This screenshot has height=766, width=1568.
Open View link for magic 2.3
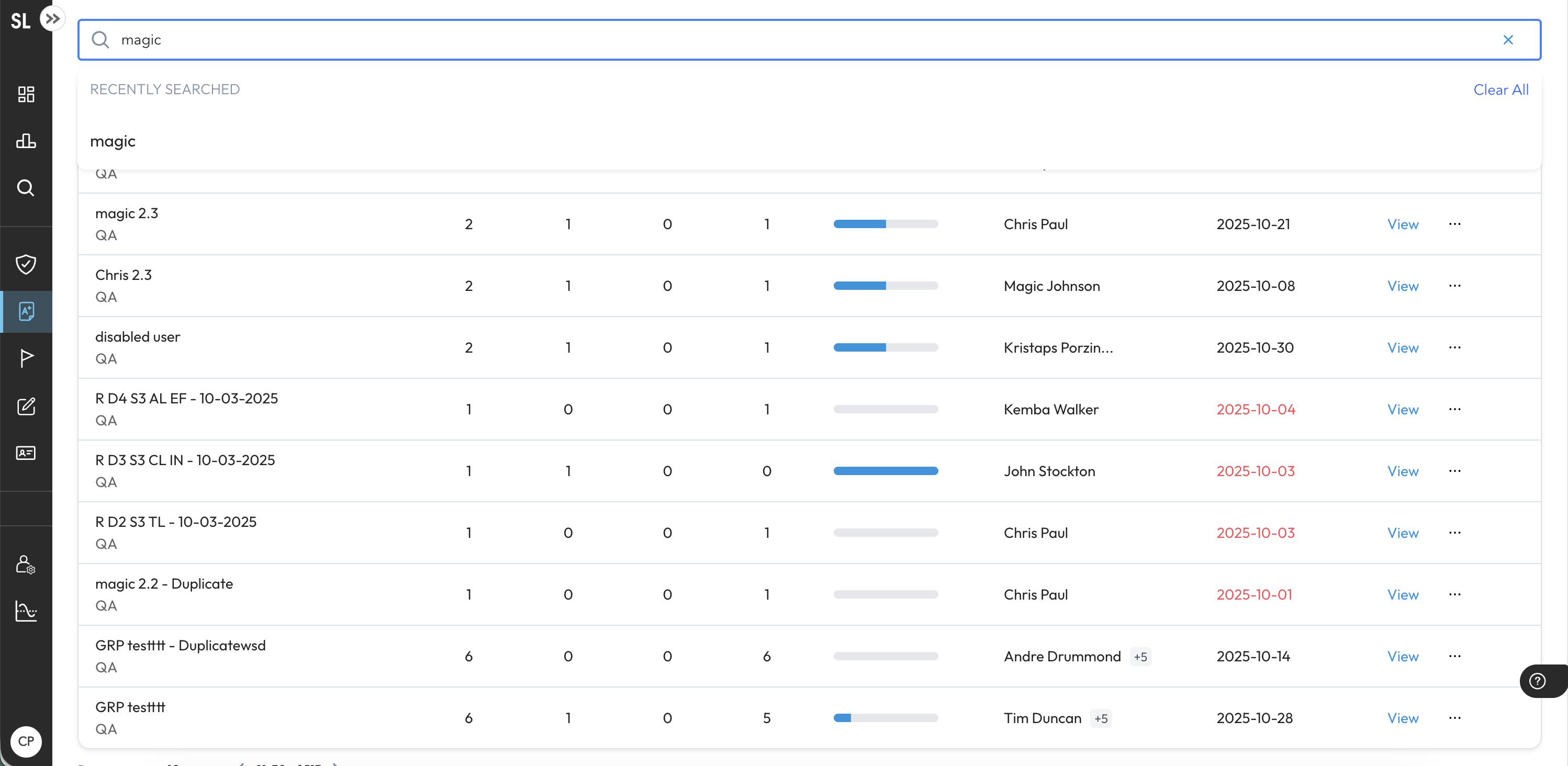tap(1403, 224)
